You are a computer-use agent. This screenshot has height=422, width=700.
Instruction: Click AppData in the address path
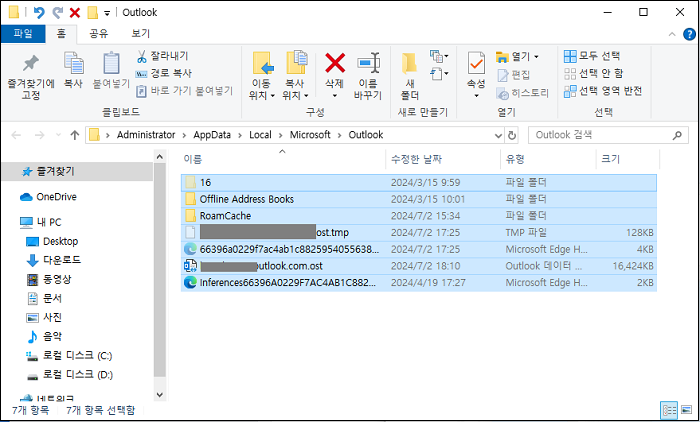[212, 135]
